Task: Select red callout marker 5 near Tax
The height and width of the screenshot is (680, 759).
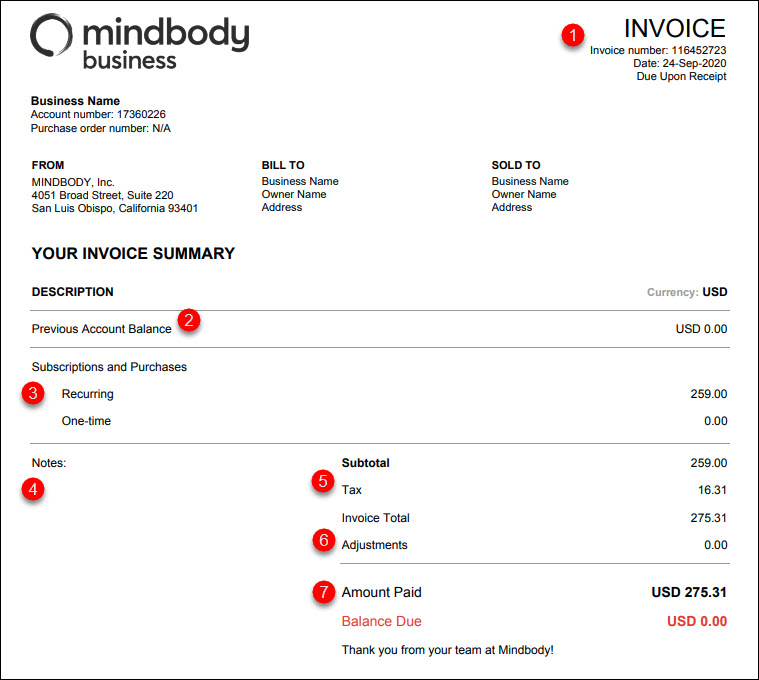Action: click(x=322, y=481)
